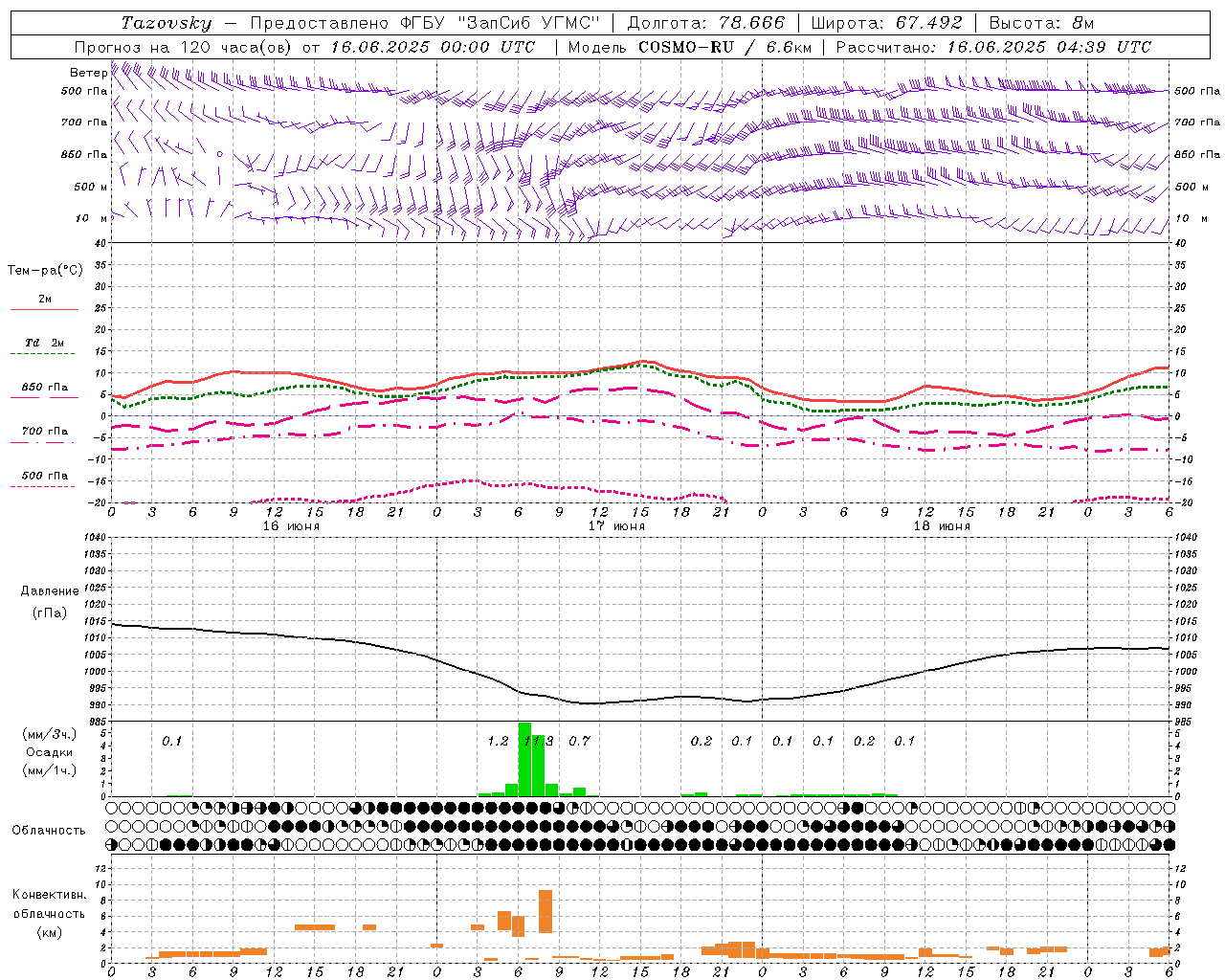Click the "985" label on left pressure axis
The image size is (1225, 980).
(98, 722)
